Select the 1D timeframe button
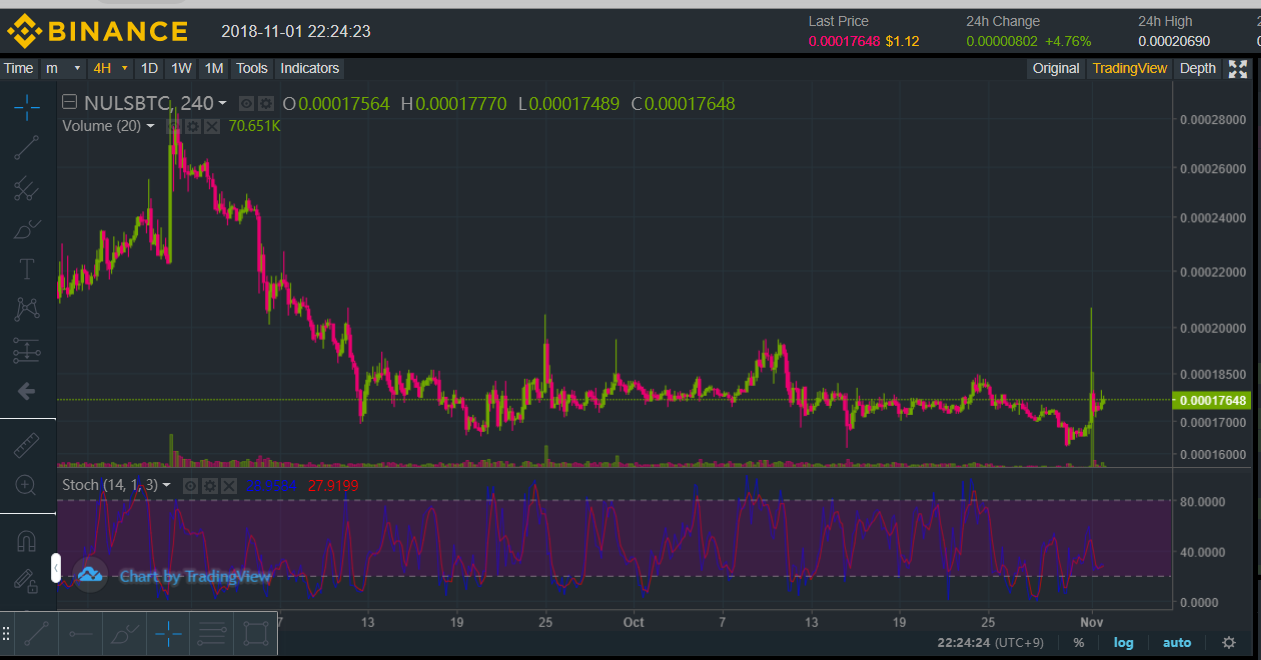 coord(149,69)
